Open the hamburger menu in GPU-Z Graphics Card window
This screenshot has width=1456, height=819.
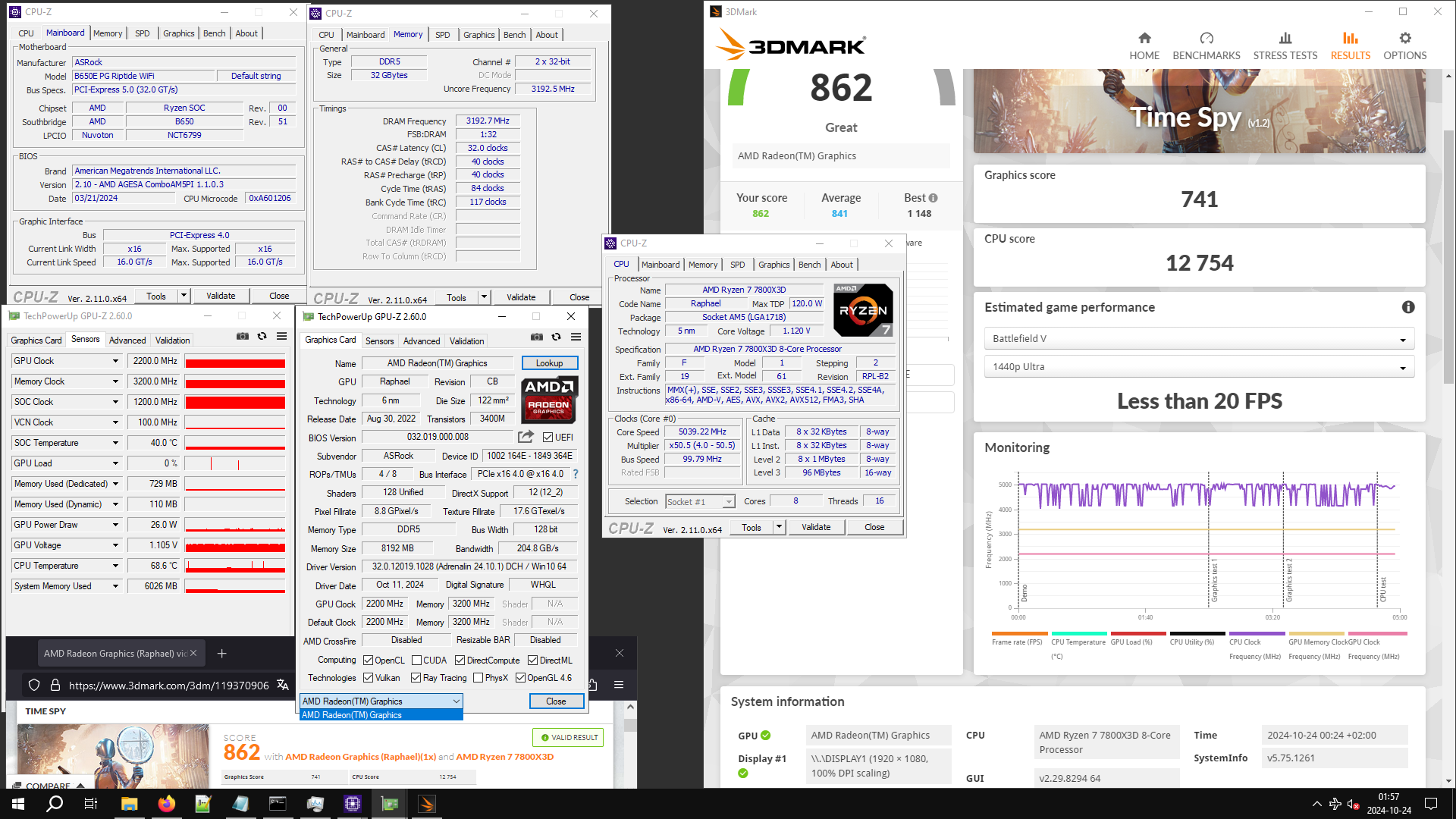coord(576,337)
